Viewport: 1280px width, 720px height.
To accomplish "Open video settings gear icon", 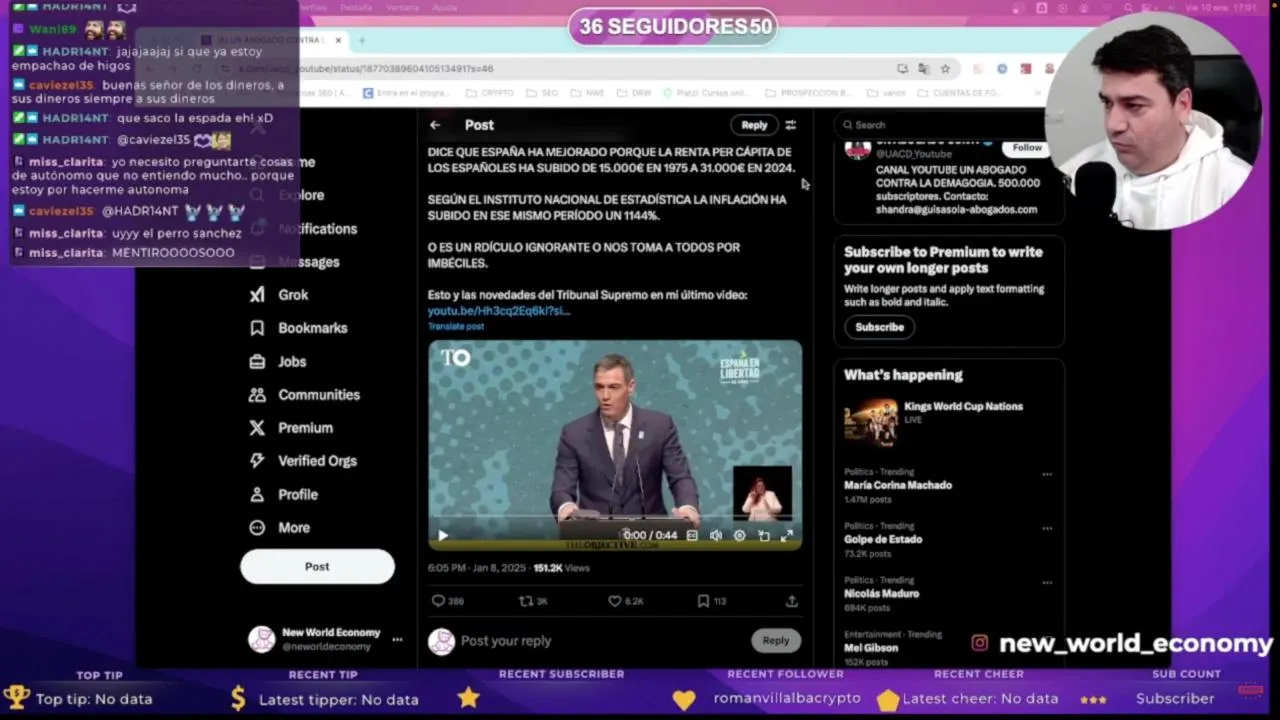I will 740,536.
